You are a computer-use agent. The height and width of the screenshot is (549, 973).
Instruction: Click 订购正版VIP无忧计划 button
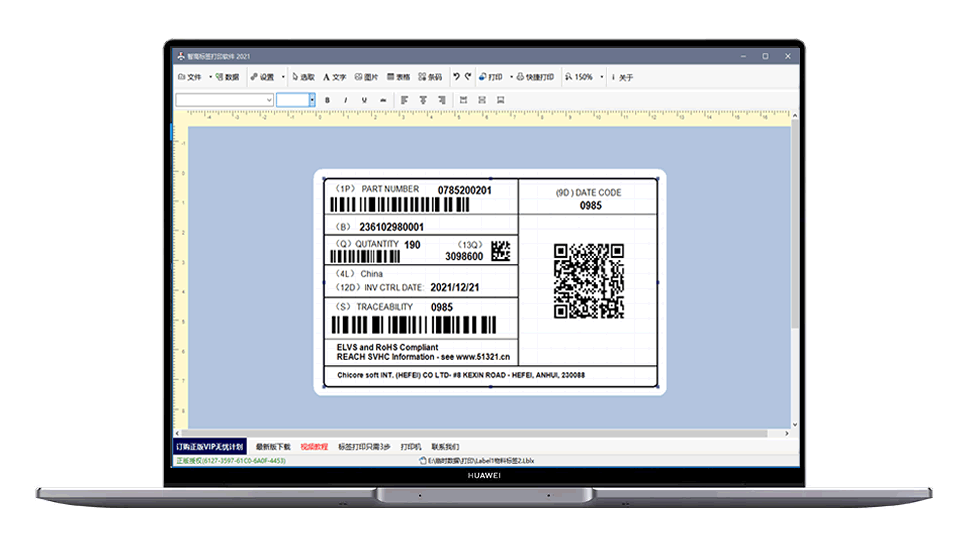pyautogui.click(x=210, y=447)
